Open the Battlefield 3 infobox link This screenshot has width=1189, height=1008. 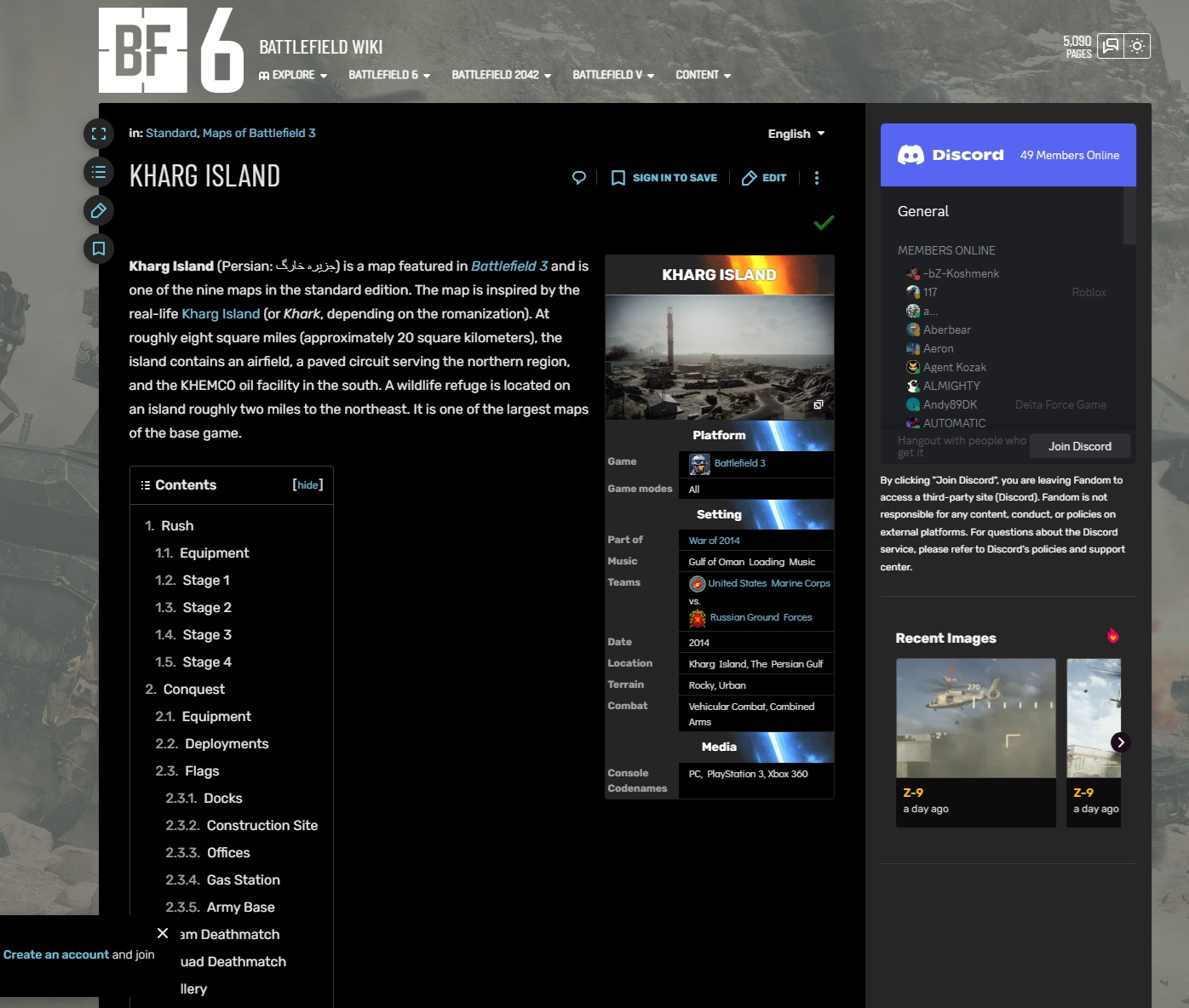tap(740, 463)
